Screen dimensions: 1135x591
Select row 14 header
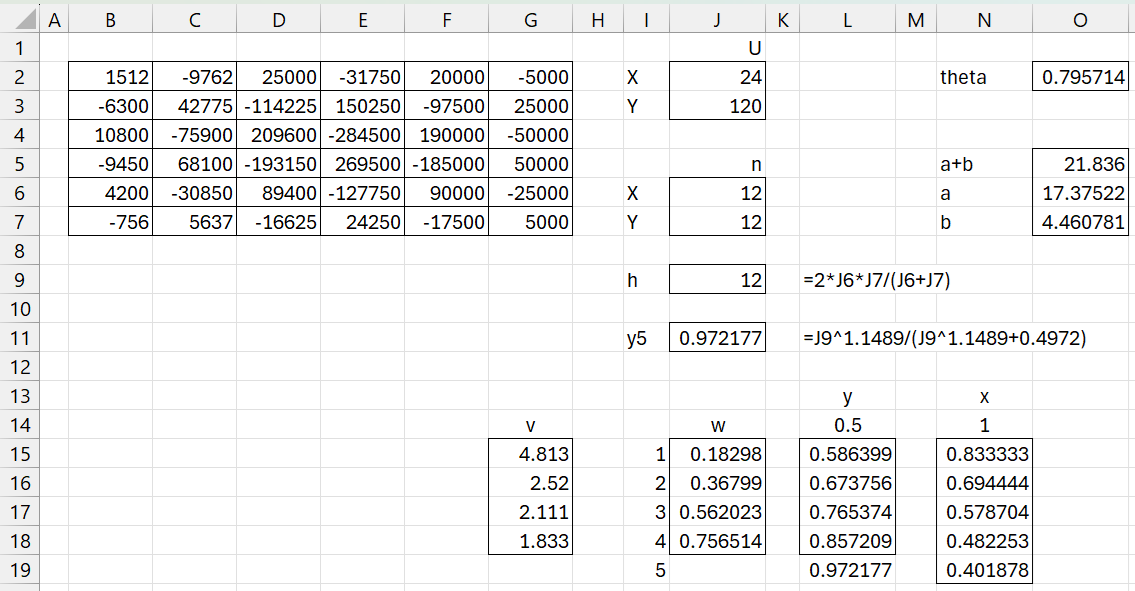tap(19, 425)
